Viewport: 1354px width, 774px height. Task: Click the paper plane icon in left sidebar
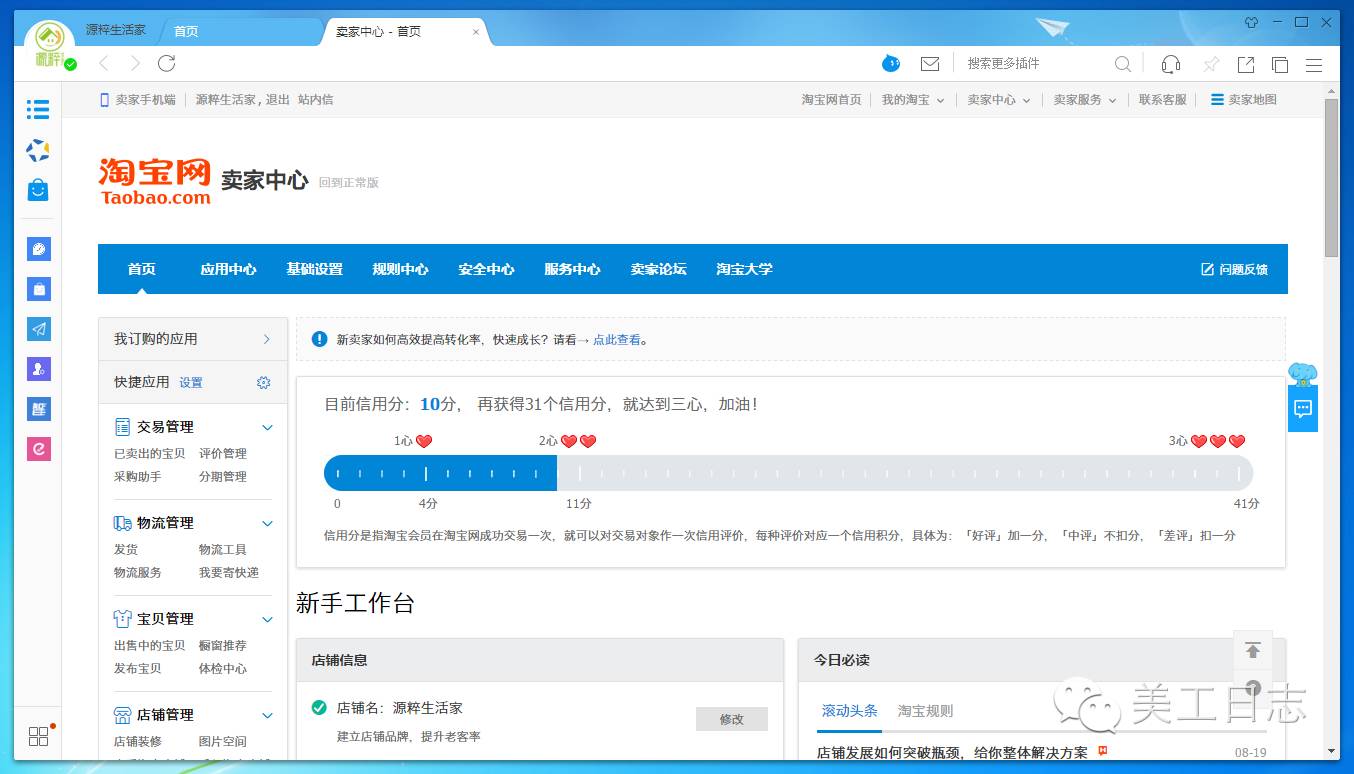pyautogui.click(x=38, y=329)
